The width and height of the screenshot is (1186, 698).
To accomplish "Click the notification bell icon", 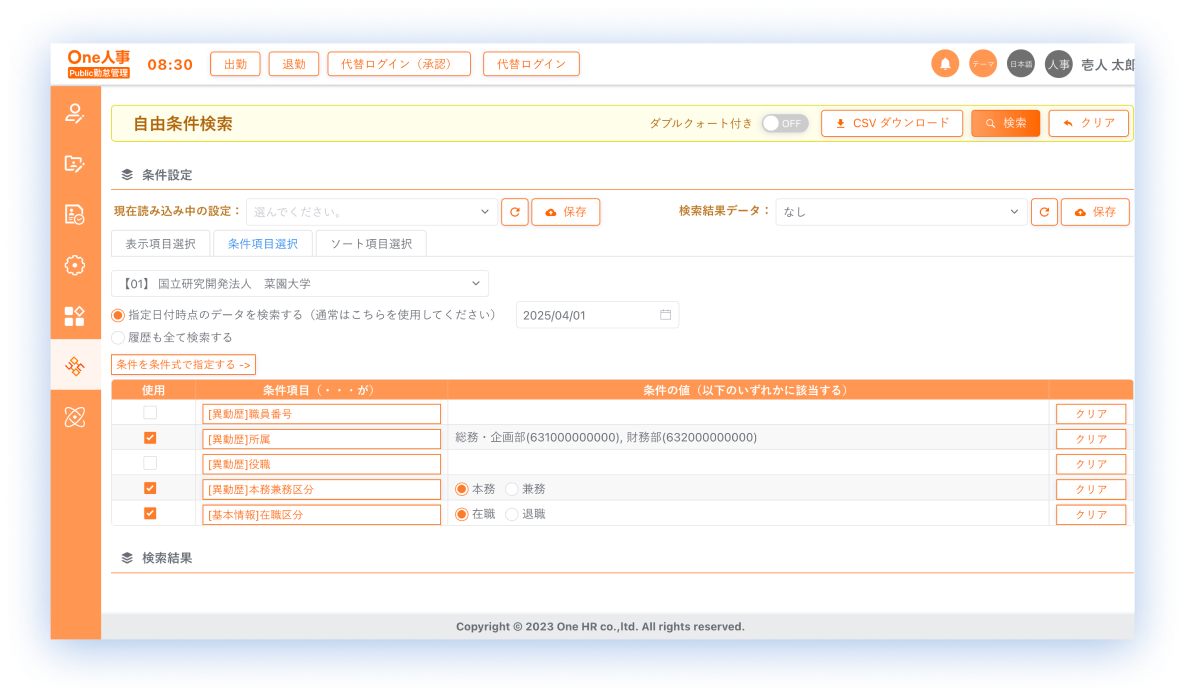I will click(945, 64).
